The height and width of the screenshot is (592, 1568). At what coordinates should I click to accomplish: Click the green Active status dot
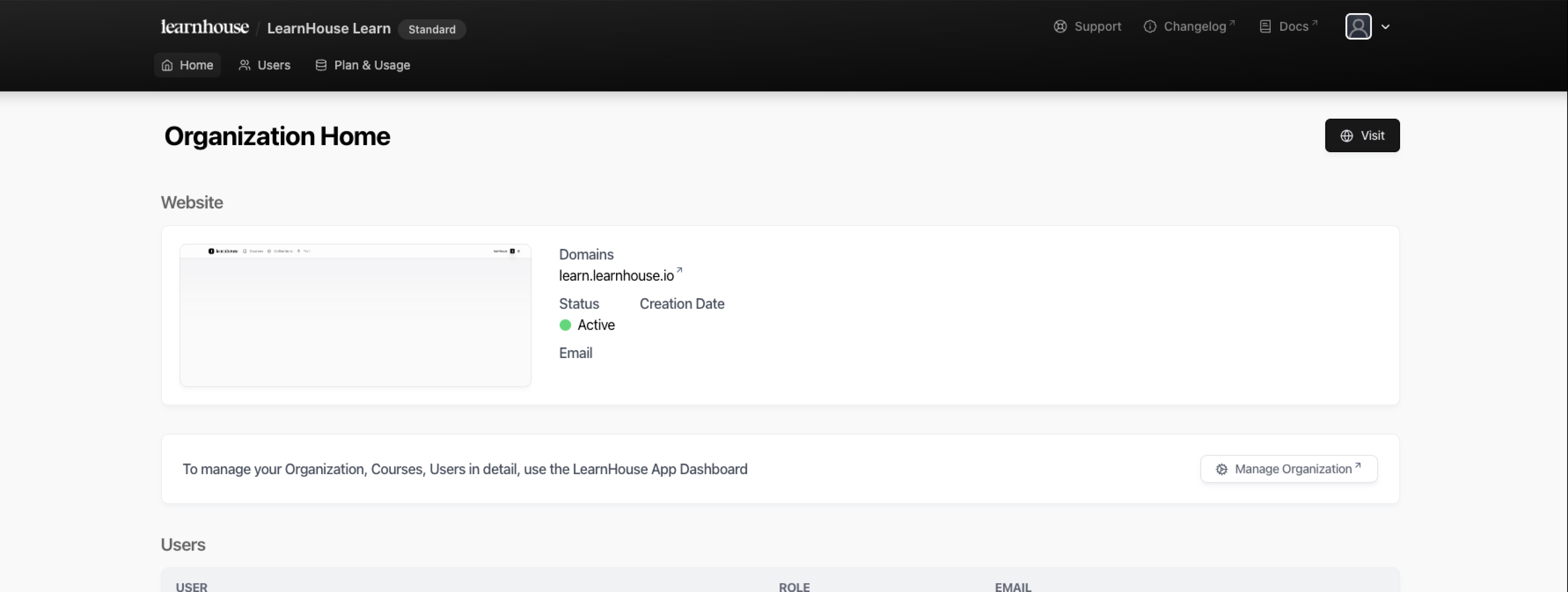[x=566, y=326]
